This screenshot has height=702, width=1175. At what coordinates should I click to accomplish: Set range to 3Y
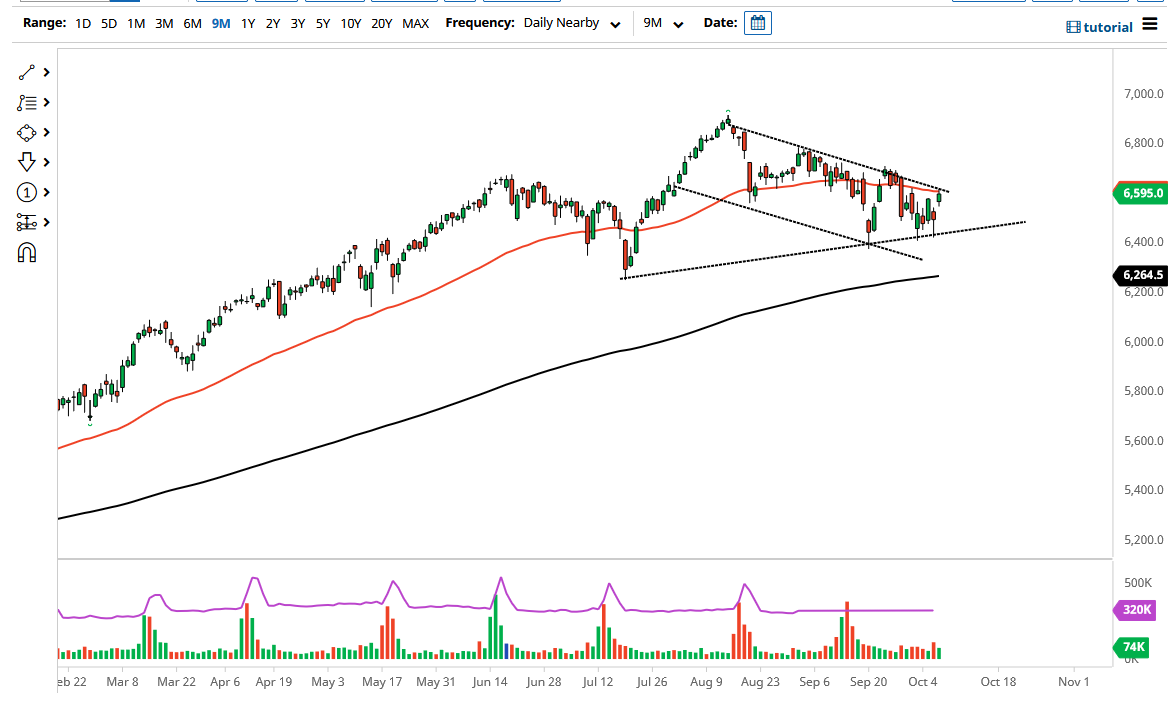(x=297, y=23)
